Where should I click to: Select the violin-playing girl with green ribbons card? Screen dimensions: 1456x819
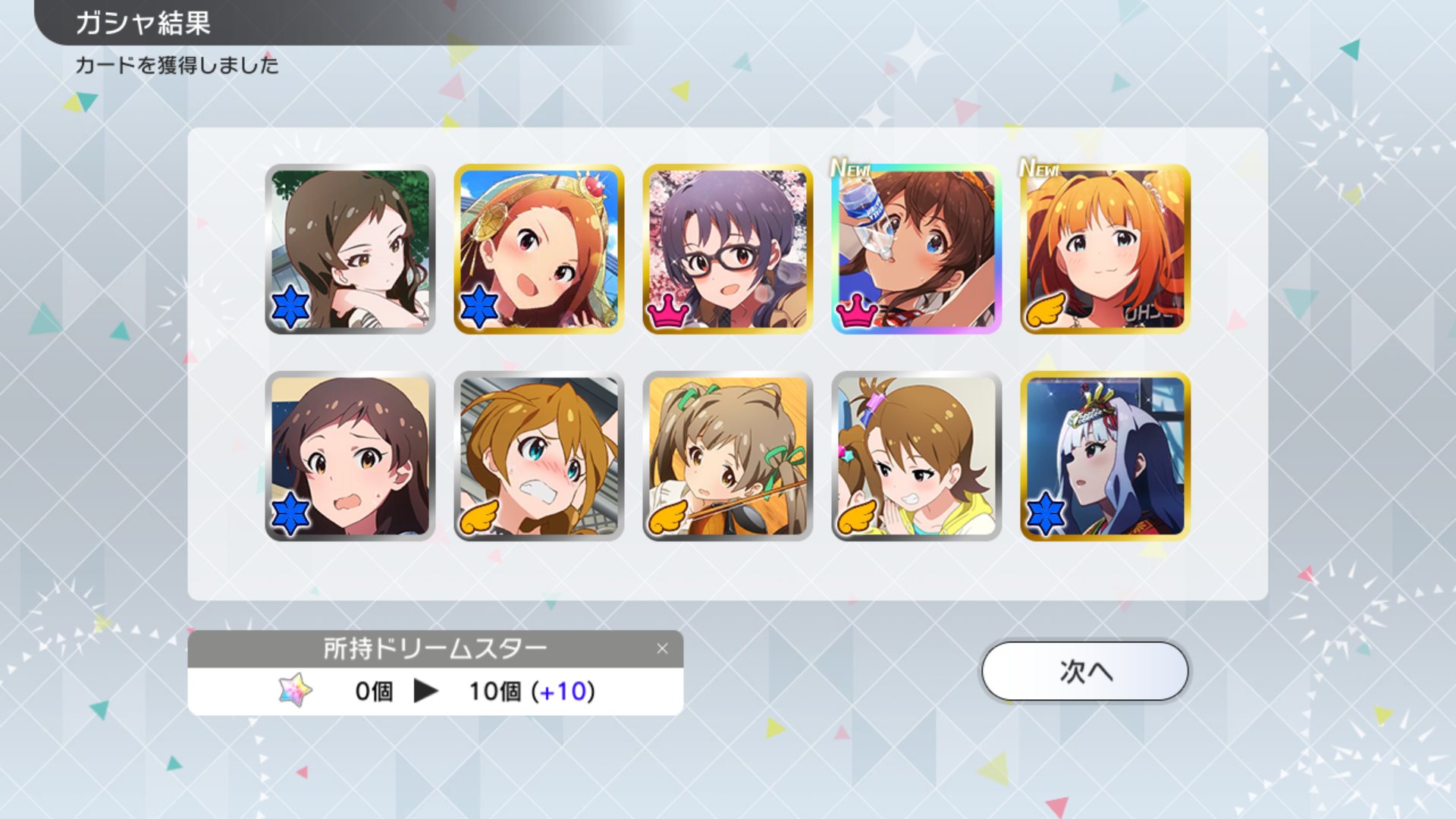728,456
